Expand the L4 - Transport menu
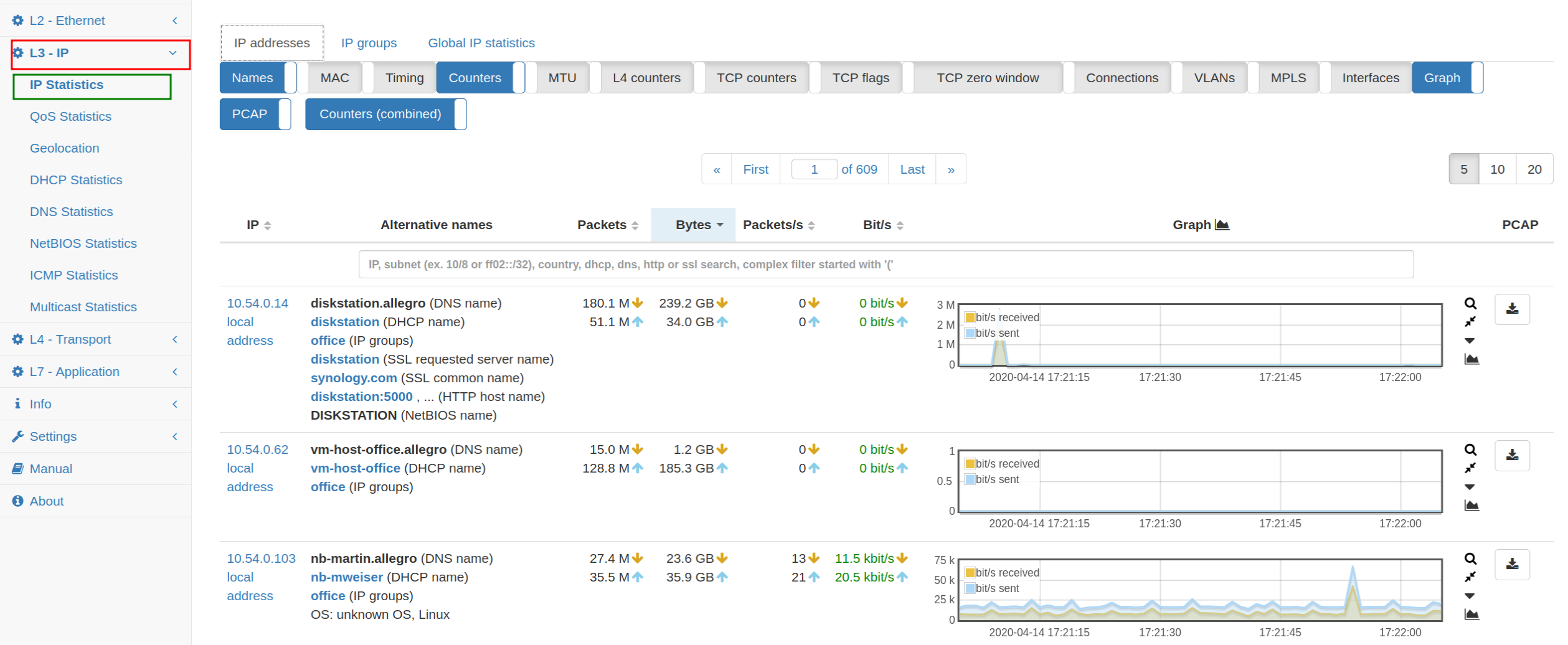 click(96, 339)
